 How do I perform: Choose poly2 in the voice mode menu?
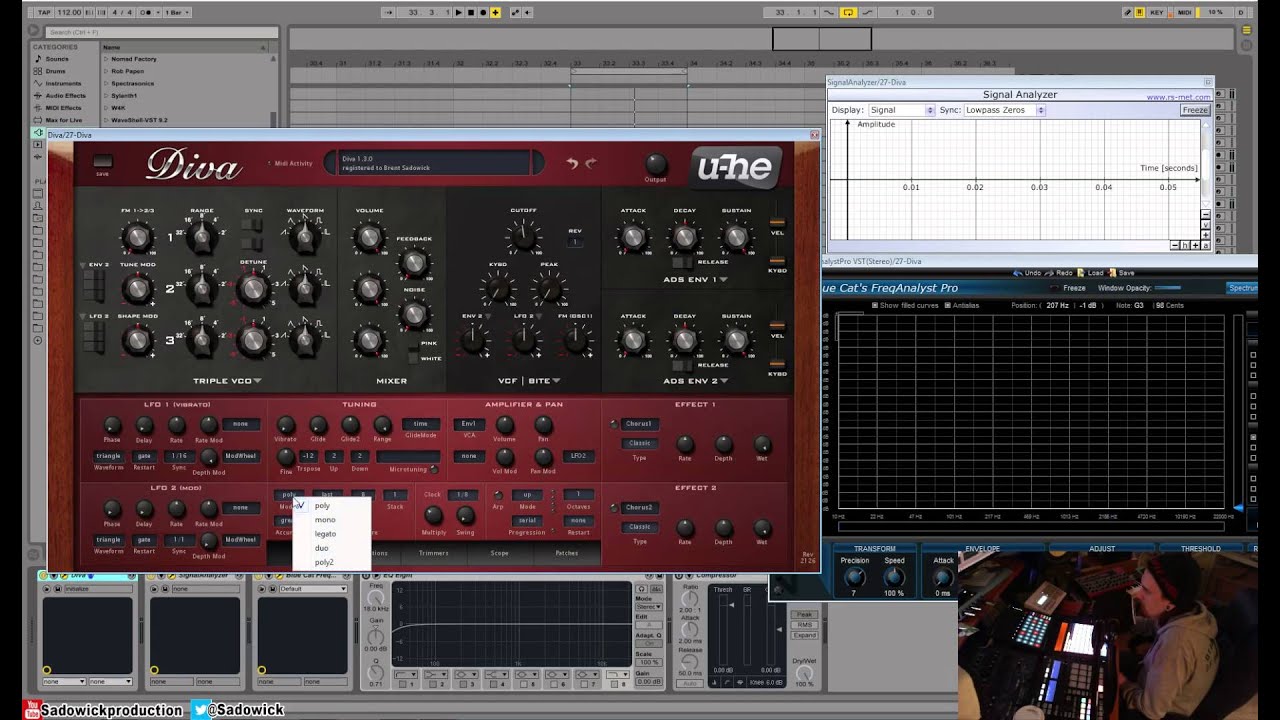click(x=324, y=562)
